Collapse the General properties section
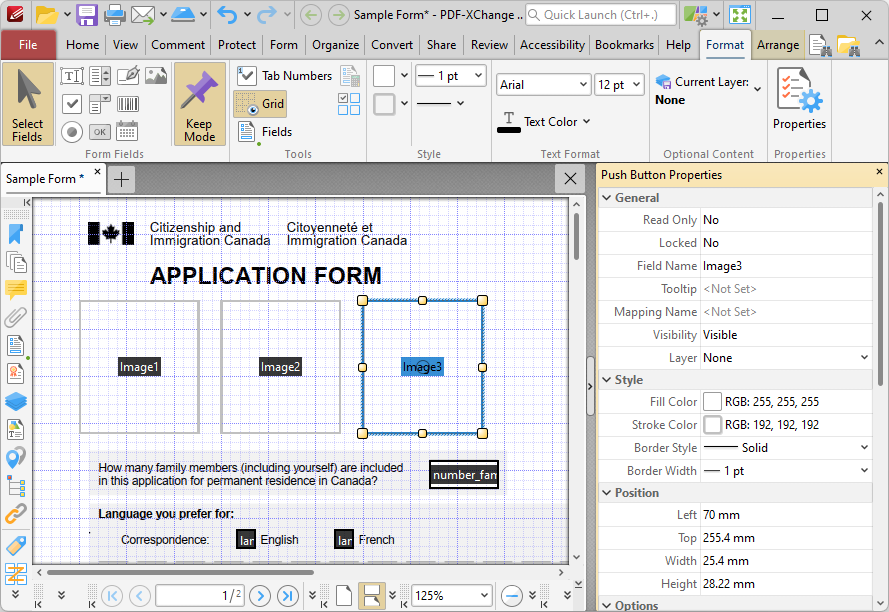 pos(607,198)
